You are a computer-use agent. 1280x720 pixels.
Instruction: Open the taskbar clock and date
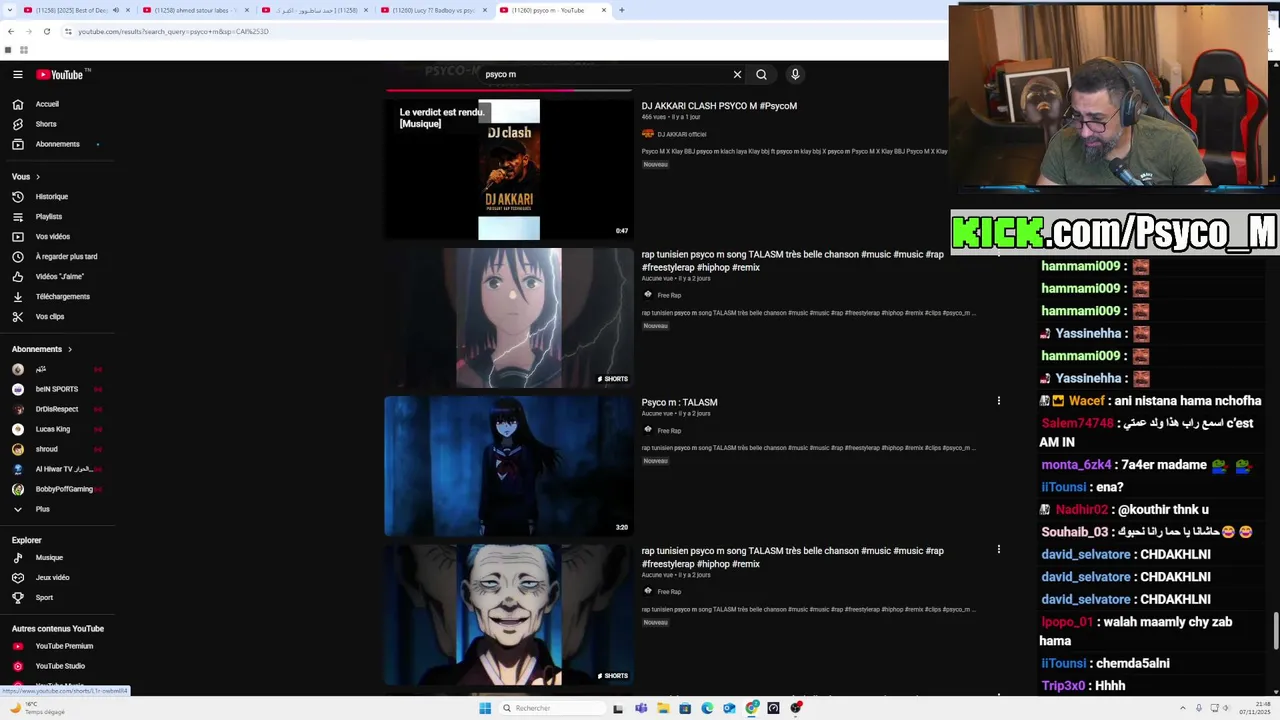[x=1256, y=708]
